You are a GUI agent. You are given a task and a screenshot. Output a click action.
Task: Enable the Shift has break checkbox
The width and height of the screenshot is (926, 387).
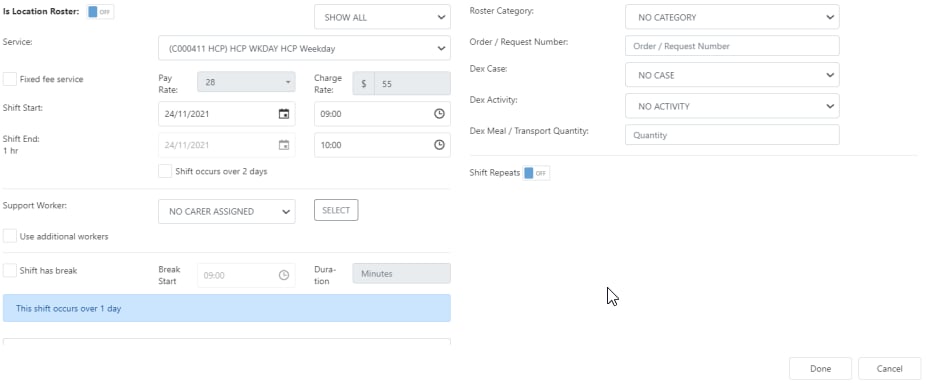pos(10,271)
